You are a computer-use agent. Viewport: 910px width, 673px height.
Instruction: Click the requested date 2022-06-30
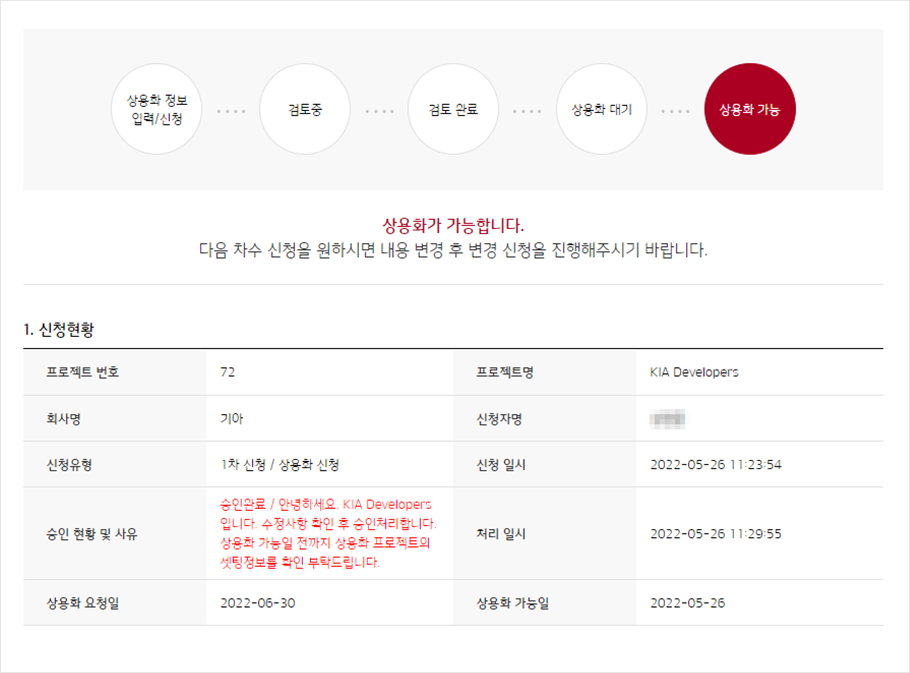point(258,603)
